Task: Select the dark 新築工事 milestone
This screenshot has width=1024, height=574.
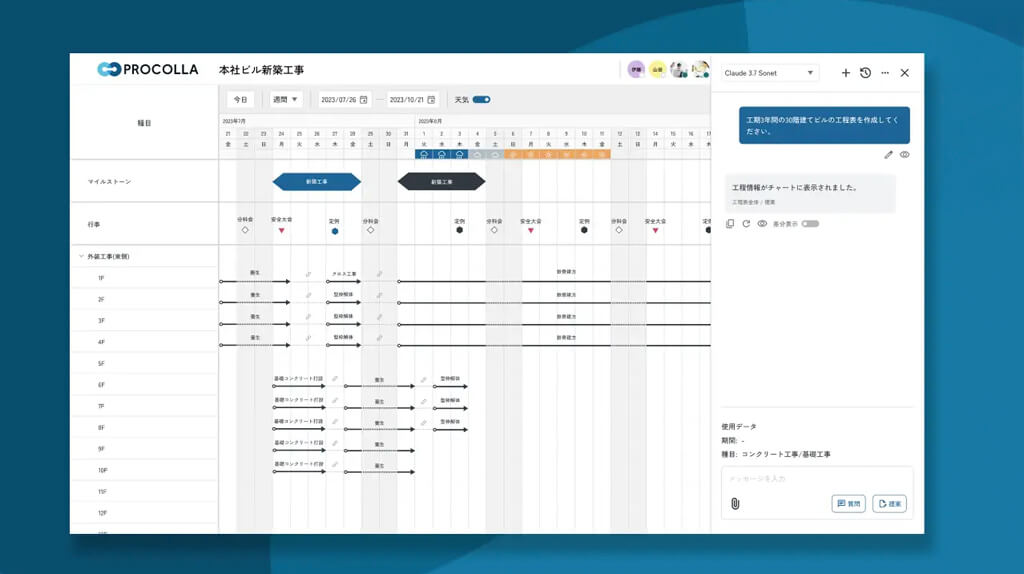Action: (x=441, y=182)
